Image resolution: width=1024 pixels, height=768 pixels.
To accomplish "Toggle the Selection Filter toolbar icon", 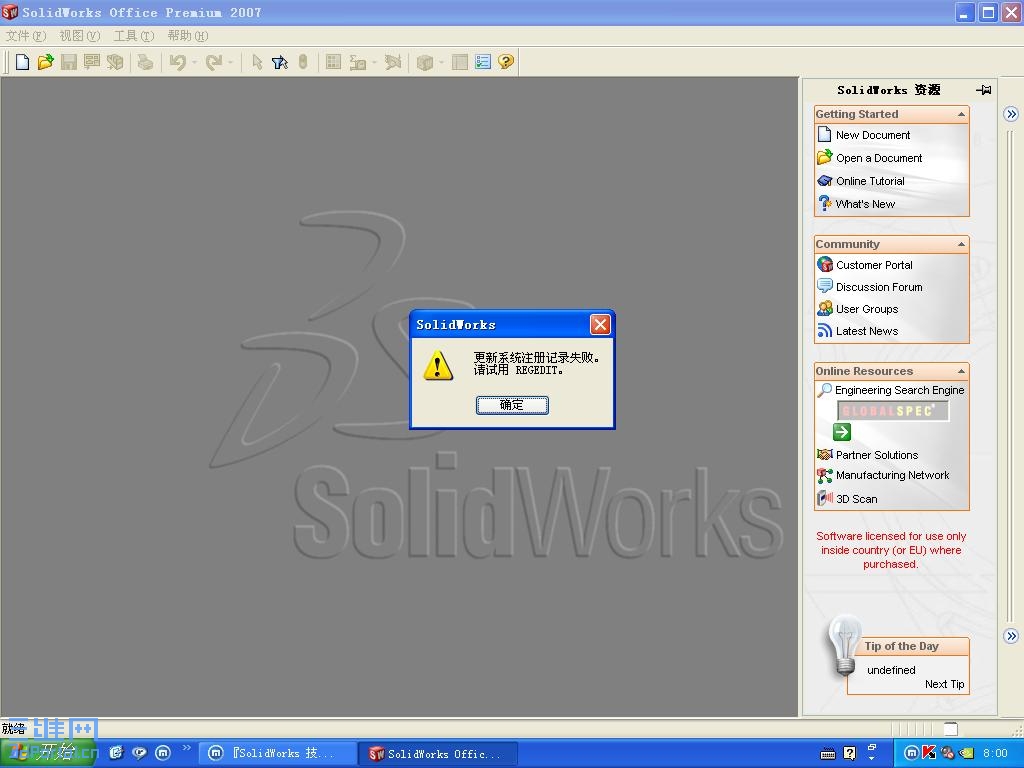I will click(280, 62).
